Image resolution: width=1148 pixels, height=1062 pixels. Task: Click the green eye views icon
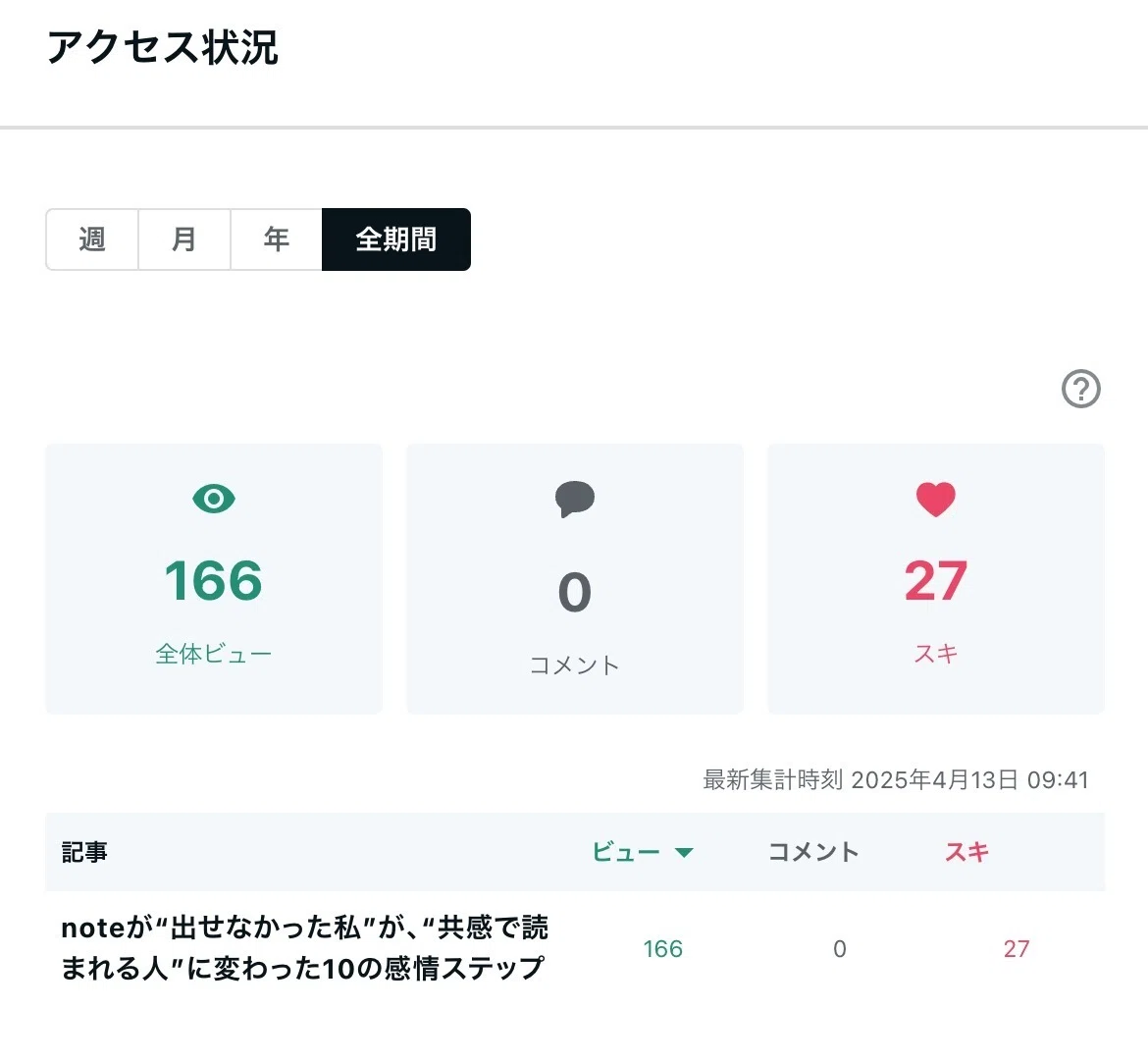coord(214,499)
